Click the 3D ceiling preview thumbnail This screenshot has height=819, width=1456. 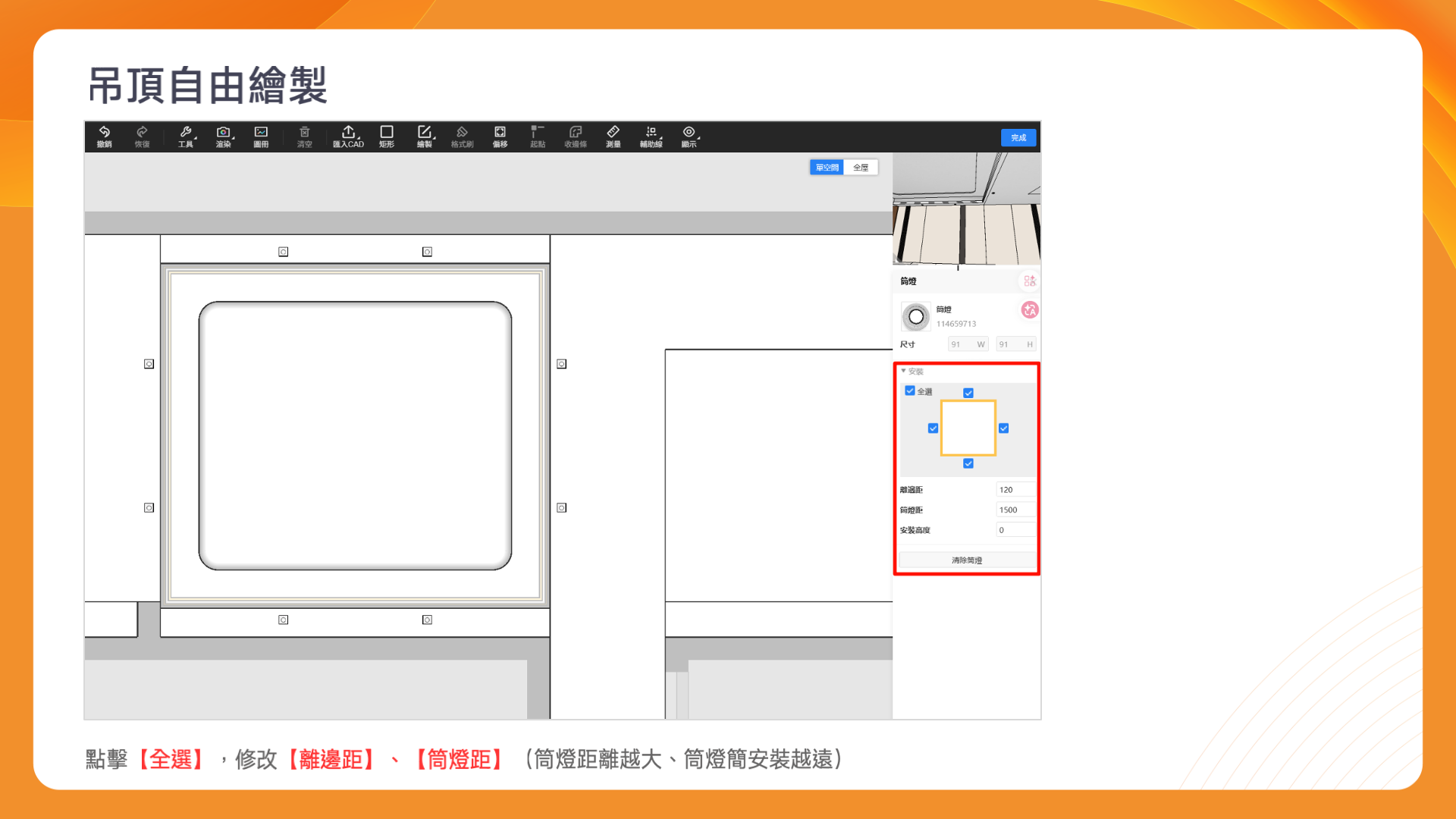click(x=966, y=209)
